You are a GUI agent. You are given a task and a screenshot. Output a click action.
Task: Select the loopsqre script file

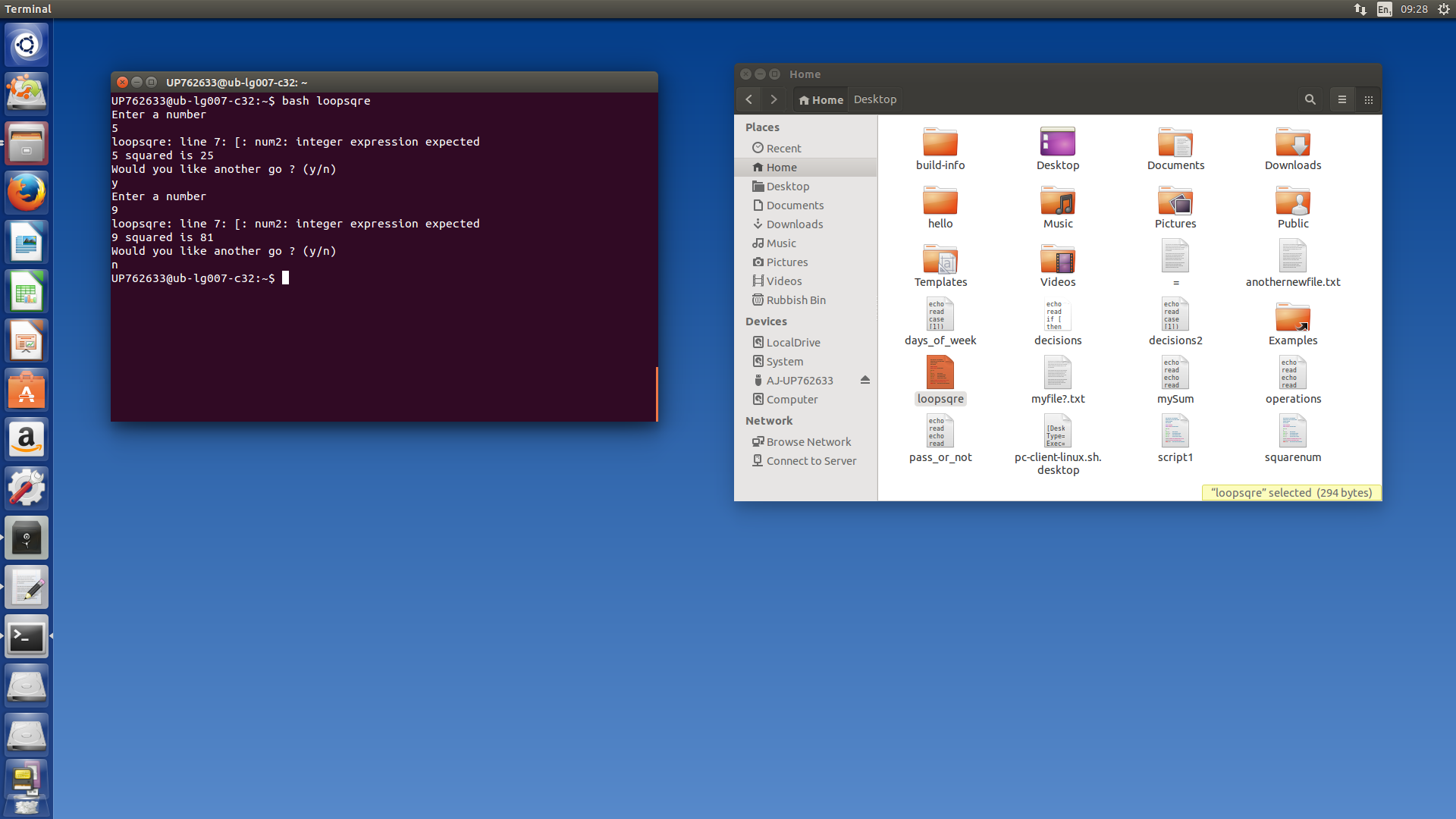940,381
